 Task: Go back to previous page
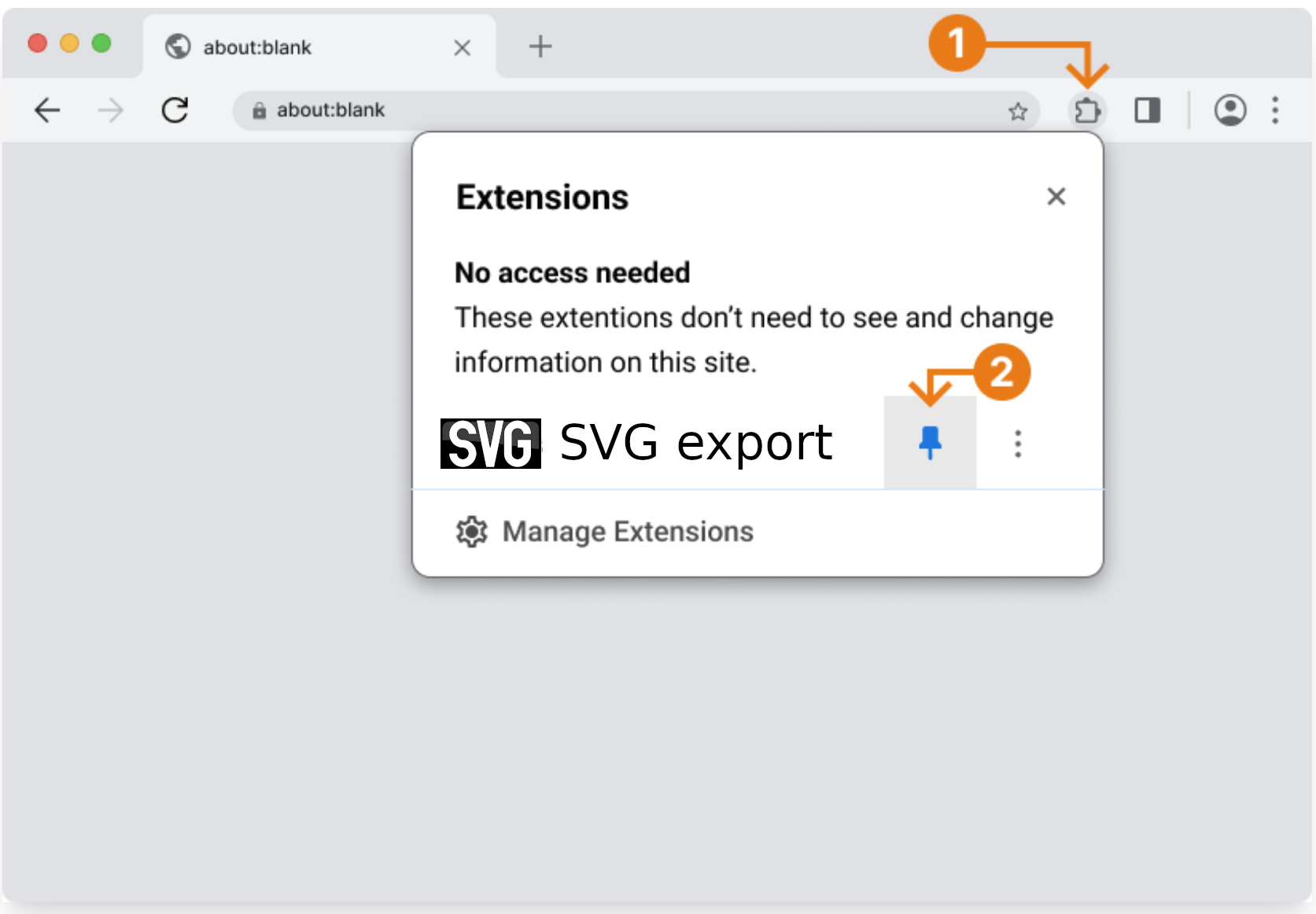click(x=48, y=110)
